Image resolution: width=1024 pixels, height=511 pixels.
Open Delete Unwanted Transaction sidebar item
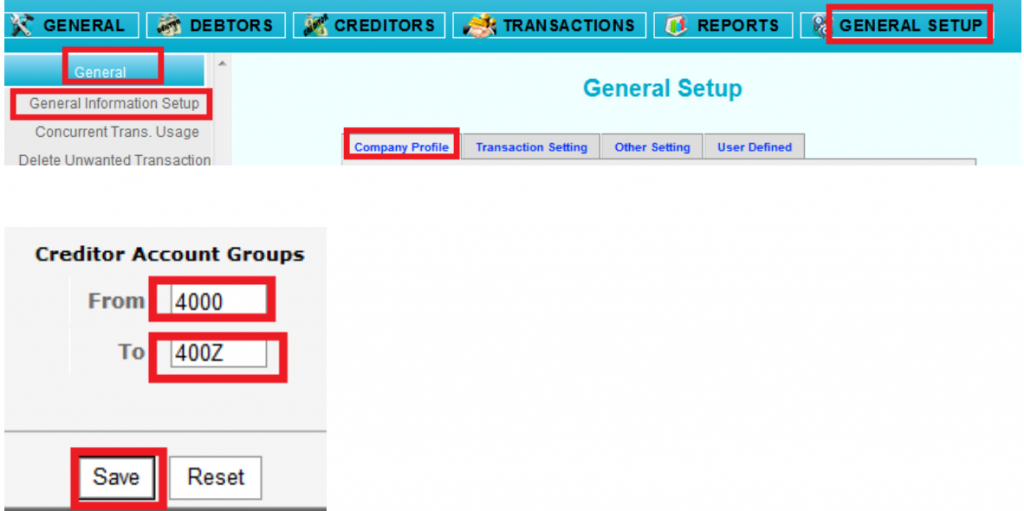pyautogui.click(x=114, y=159)
